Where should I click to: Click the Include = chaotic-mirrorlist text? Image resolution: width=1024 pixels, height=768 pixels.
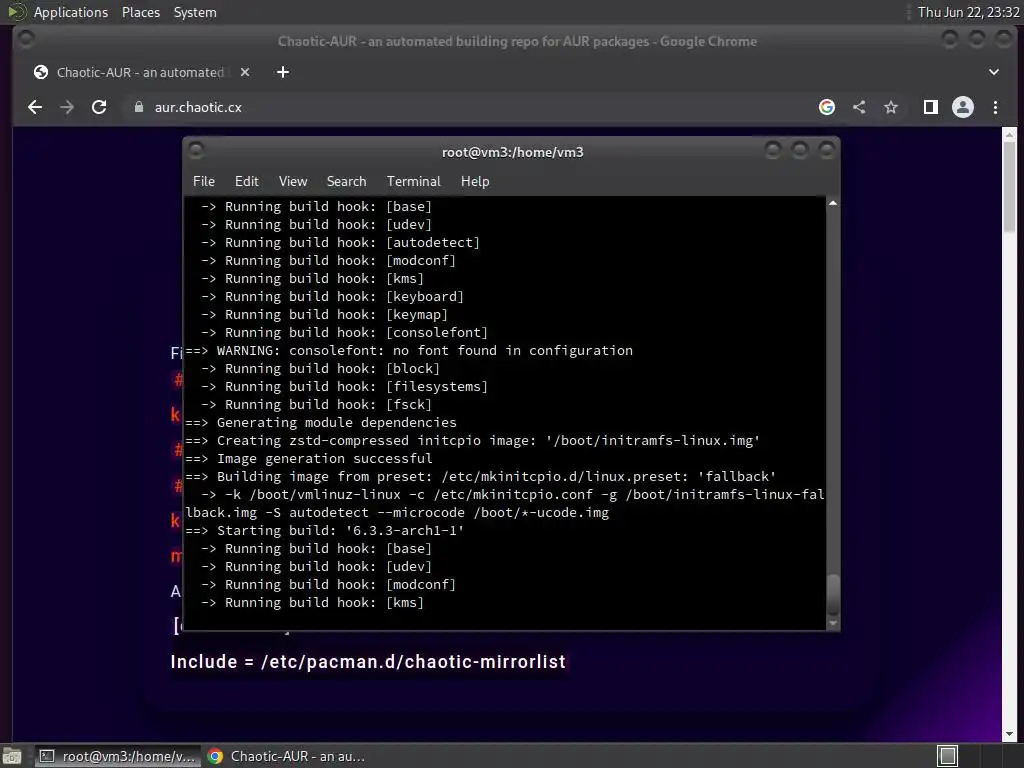[x=368, y=662]
